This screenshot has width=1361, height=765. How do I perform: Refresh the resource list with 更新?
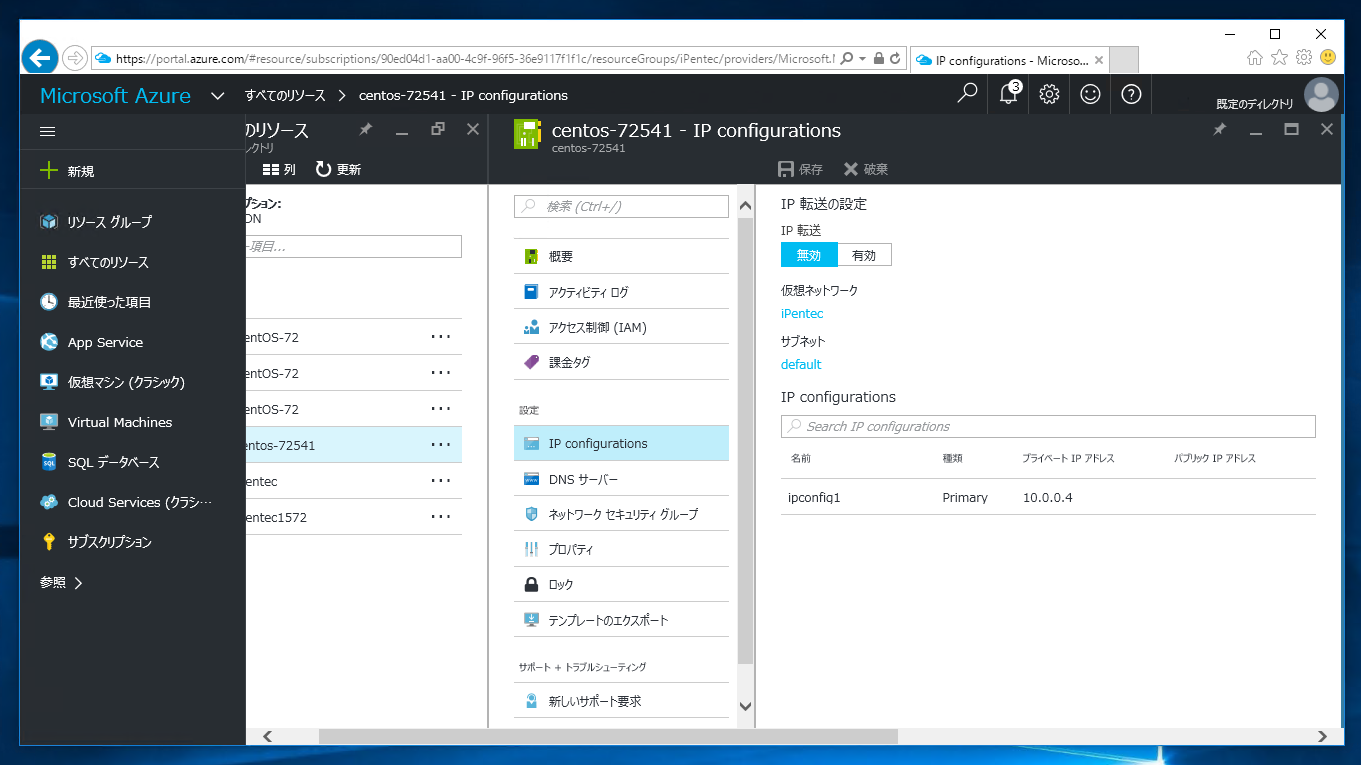[x=339, y=169]
